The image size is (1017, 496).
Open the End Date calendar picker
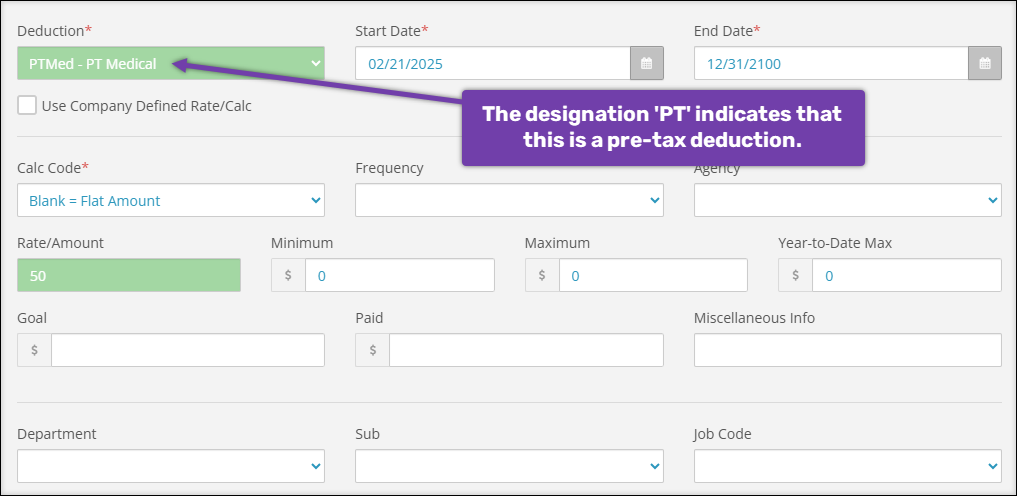(985, 63)
